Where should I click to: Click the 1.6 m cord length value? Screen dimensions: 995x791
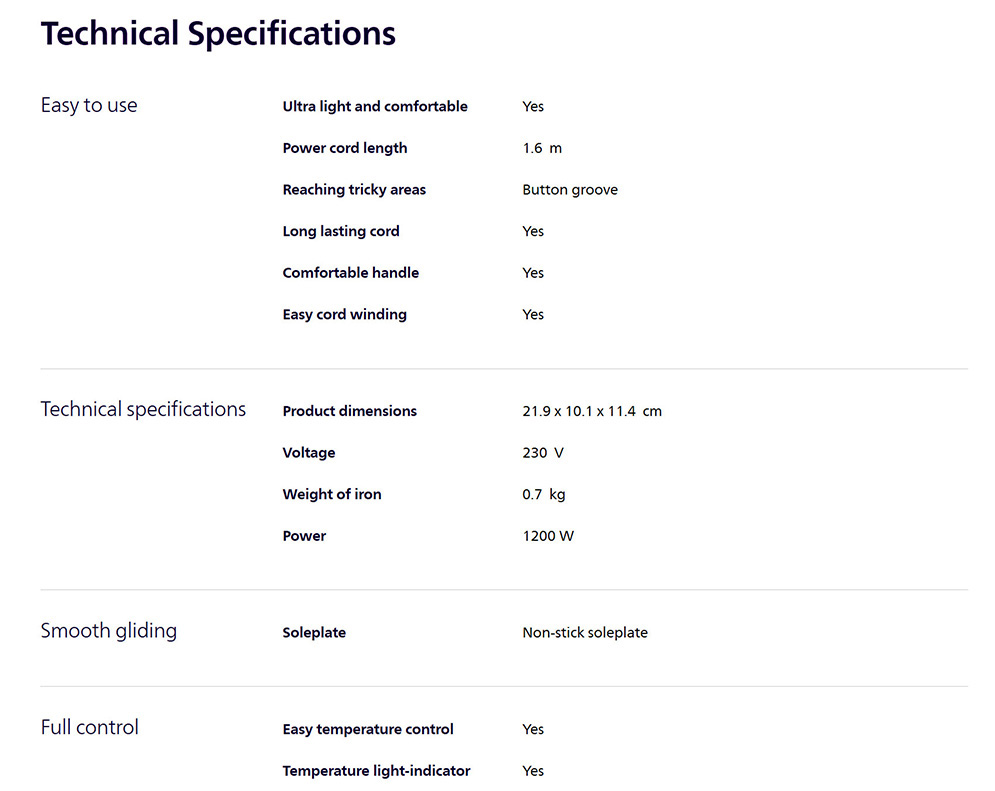[542, 148]
